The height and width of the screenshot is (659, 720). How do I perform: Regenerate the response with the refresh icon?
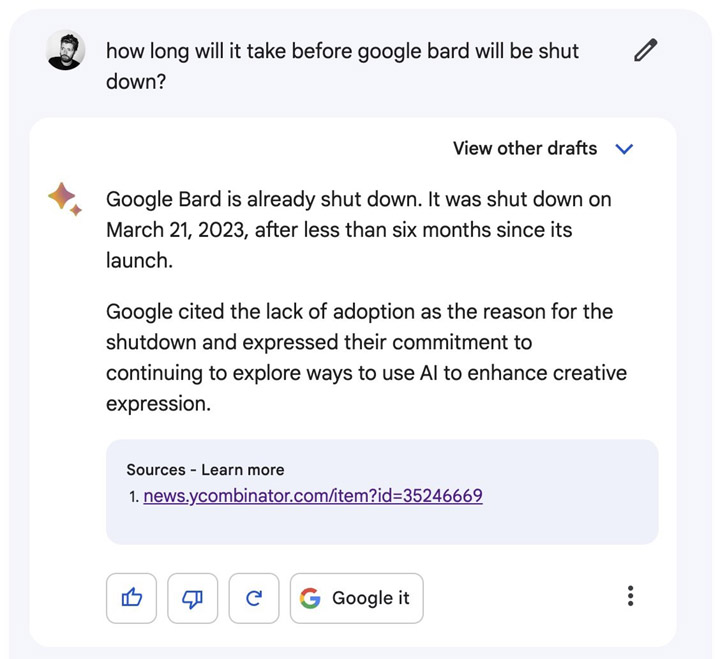[254, 598]
